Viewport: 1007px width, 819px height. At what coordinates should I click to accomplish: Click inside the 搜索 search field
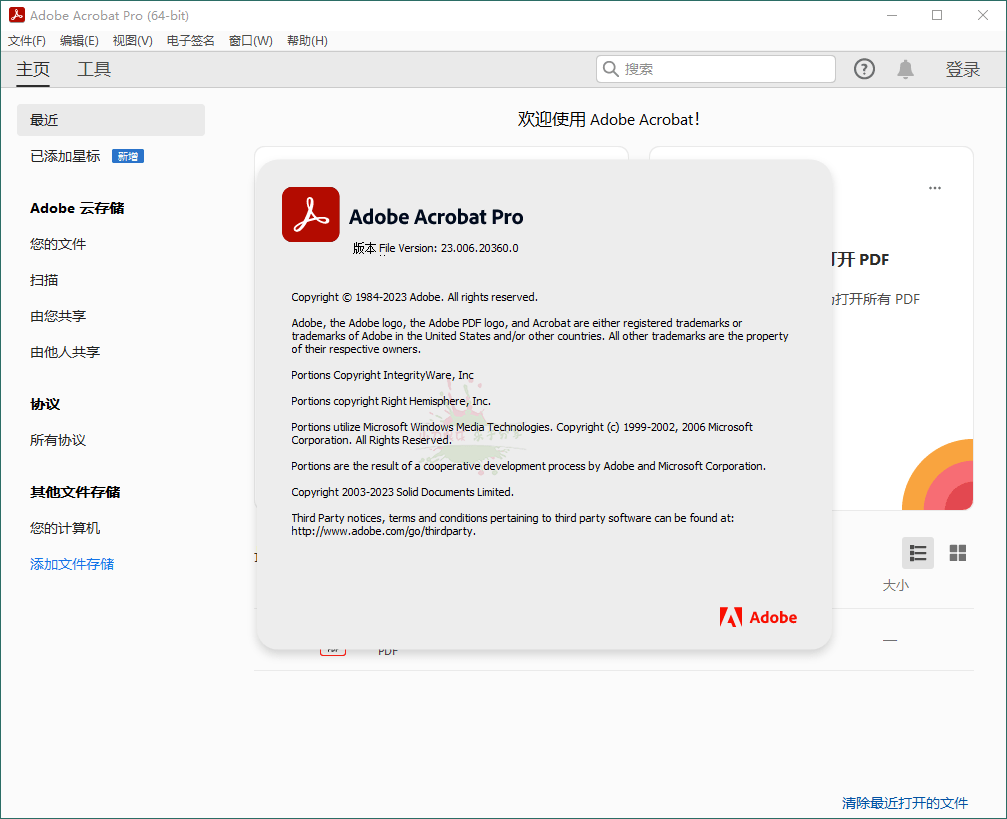click(715, 68)
